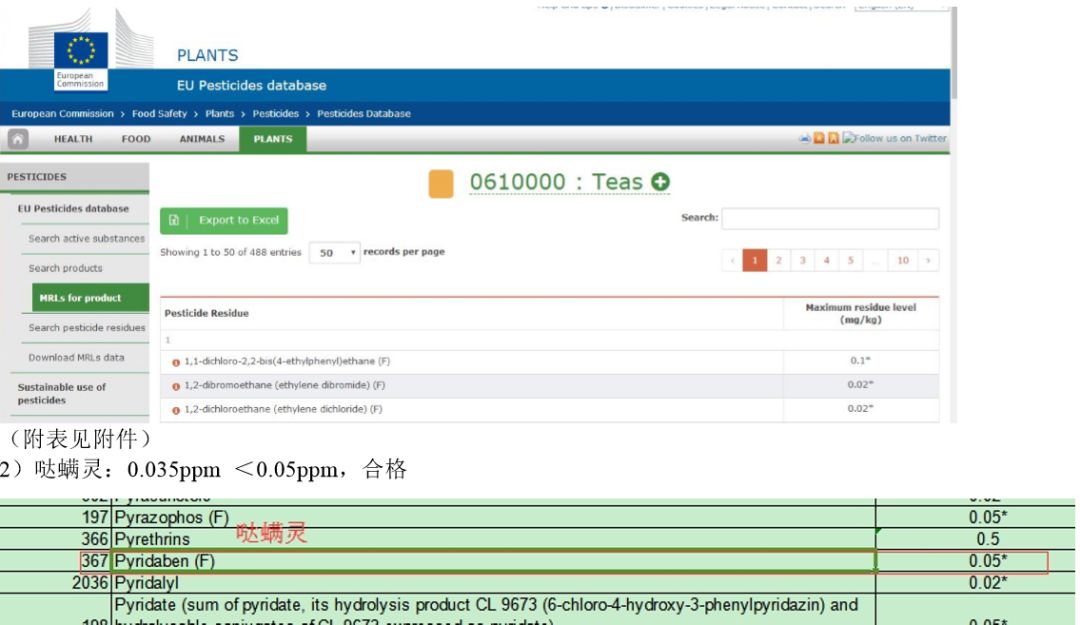
Task: Open Pesticides Database breadcrumb link
Action: 364,114
